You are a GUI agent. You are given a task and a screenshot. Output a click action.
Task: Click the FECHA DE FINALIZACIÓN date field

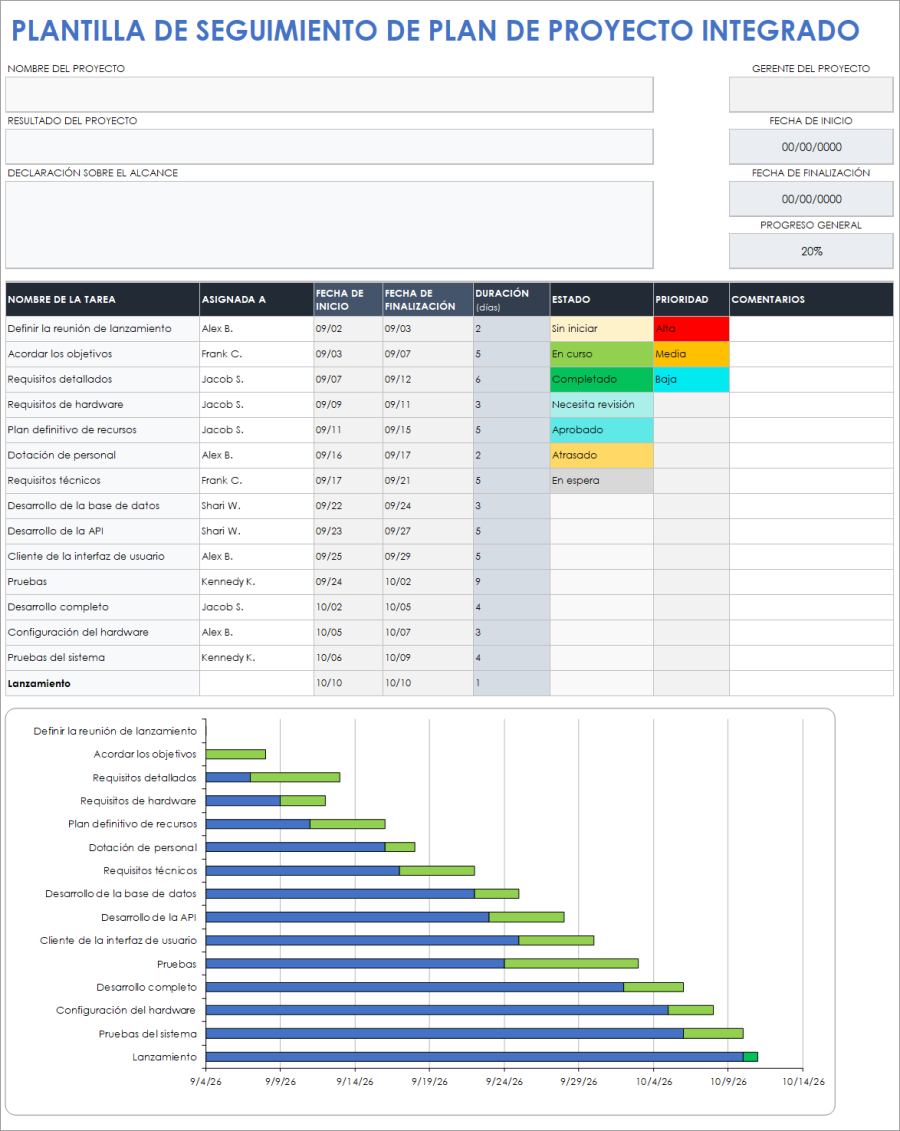pyautogui.click(x=811, y=198)
